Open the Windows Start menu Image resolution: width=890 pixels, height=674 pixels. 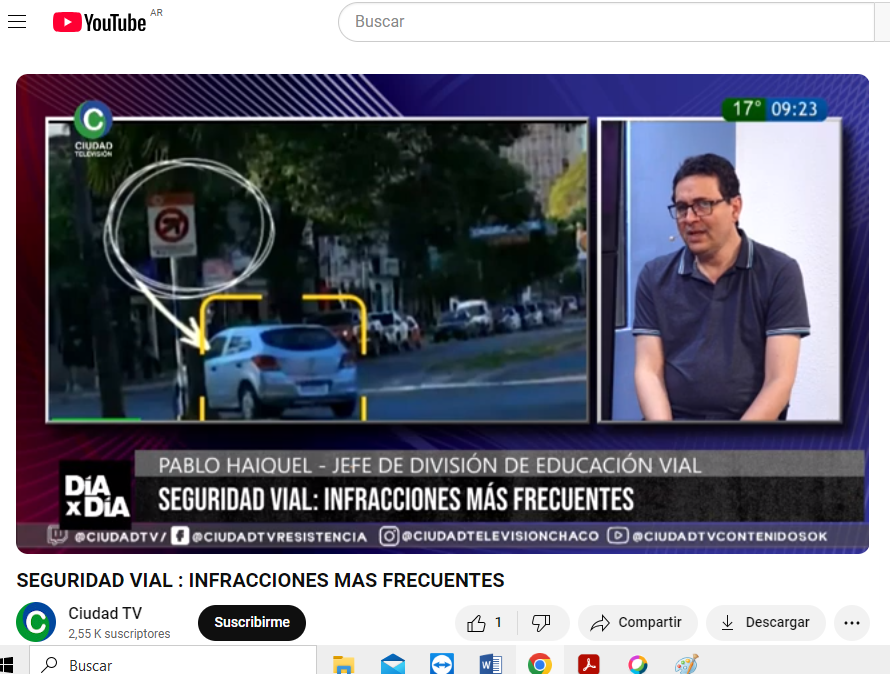pyautogui.click(x=8, y=664)
